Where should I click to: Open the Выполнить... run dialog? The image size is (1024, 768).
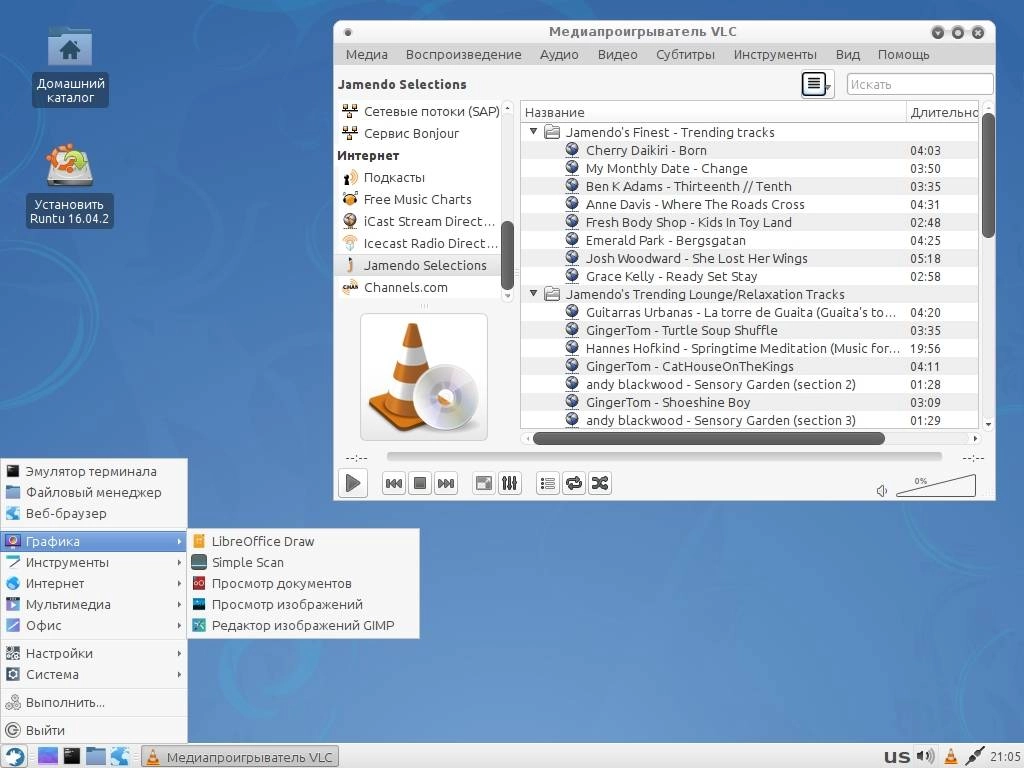94,703
